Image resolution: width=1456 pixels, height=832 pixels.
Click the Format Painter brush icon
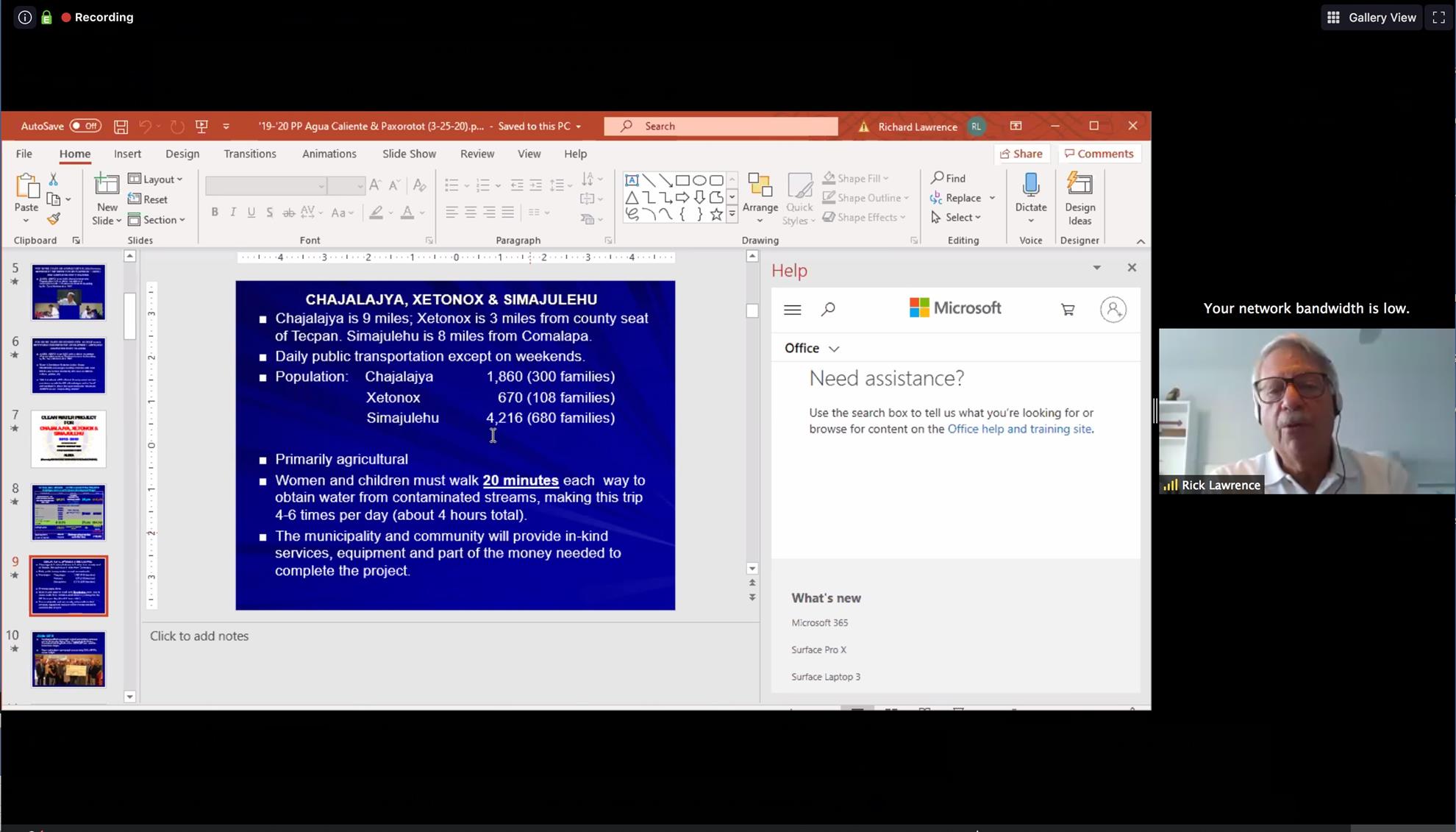click(x=54, y=218)
